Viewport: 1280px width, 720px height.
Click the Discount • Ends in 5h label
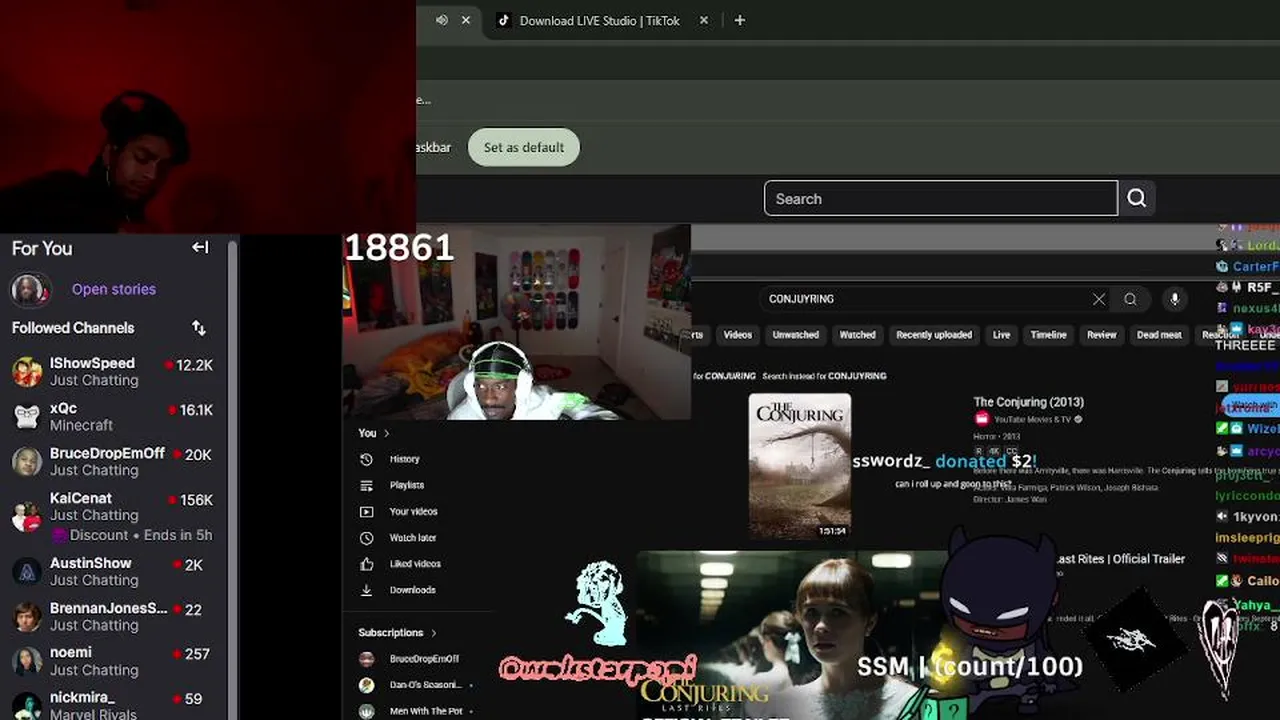pyautogui.click(x=141, y=535)
